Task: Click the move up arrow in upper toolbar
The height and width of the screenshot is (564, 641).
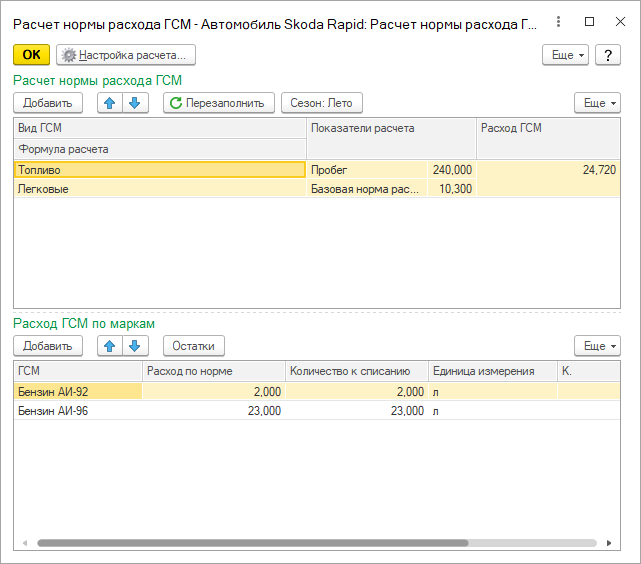Action: tap(110, 103)
